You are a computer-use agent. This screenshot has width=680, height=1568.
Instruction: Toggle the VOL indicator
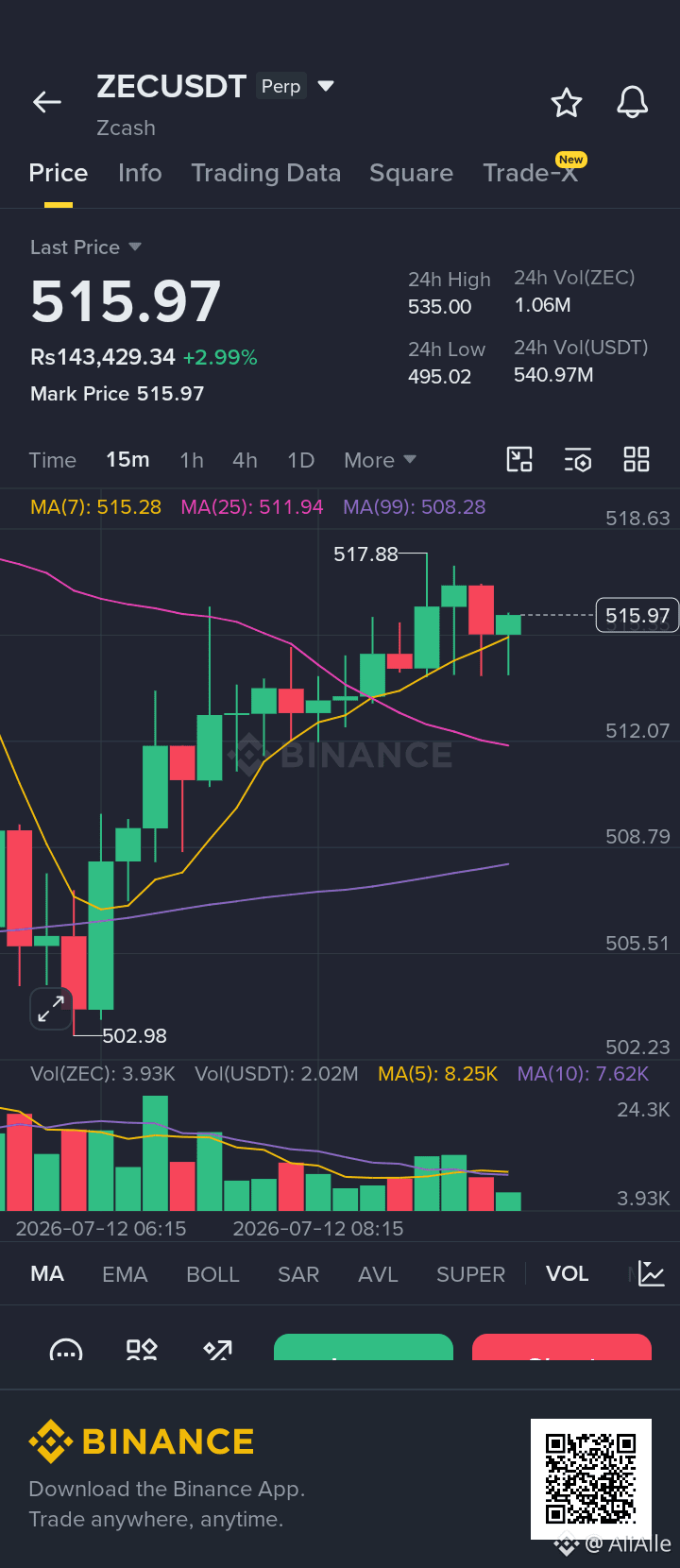(x=567, y=1274)
